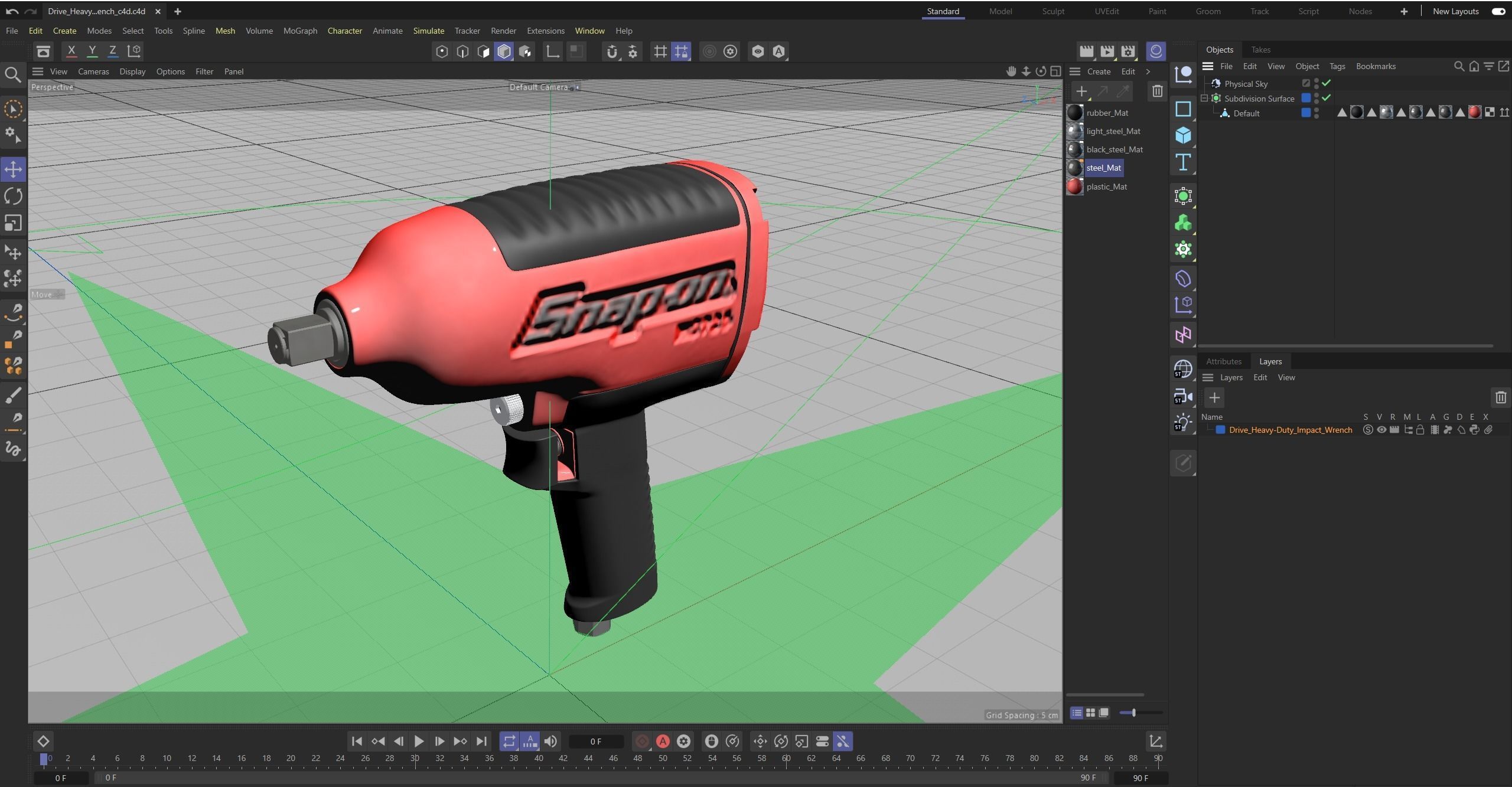This screenshot has height=787, width=1512.
Task: Open the MoGraph menu
Action: pos(300,31)
